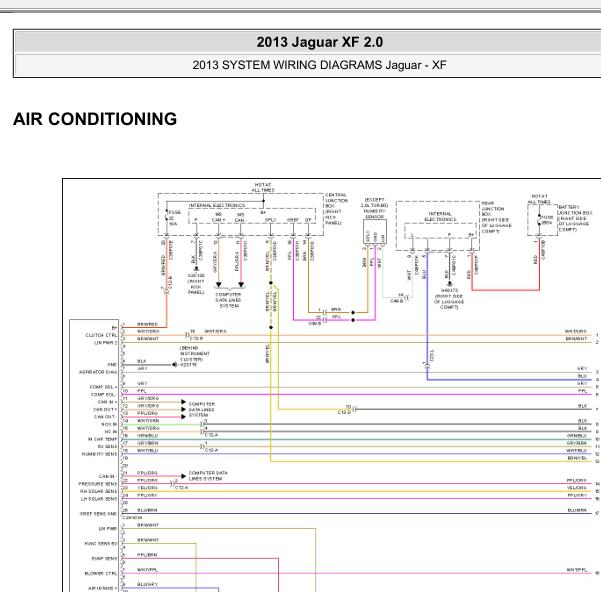Click the "BEHIND INSTRUMENT CLUSTER" ground note
The image size is (601, 592).
(x=195, y=354)
